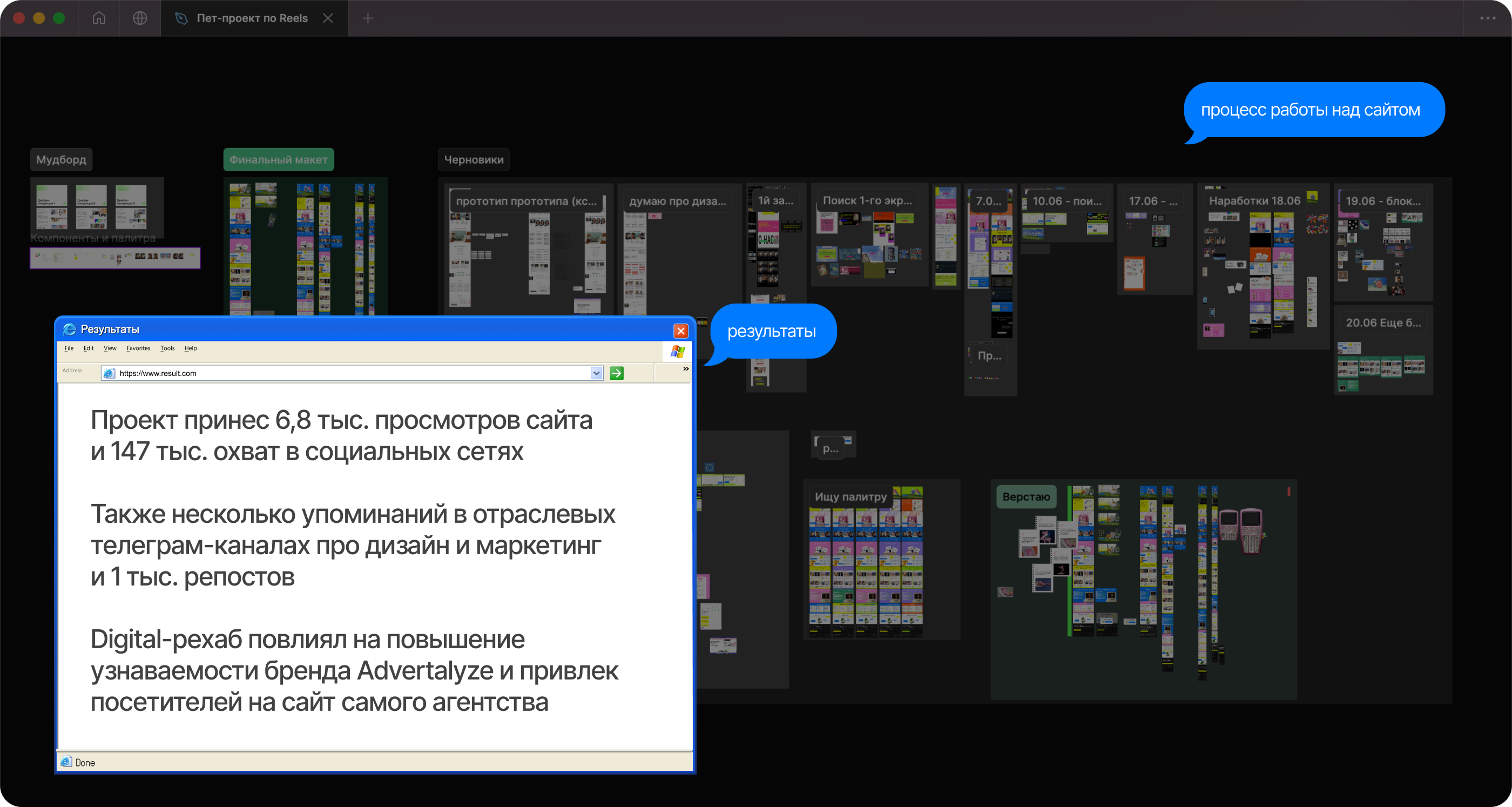The image size is (1512, 807).
Task: Open the three-dots overflow menu
Action: [x=1487, y=18]
